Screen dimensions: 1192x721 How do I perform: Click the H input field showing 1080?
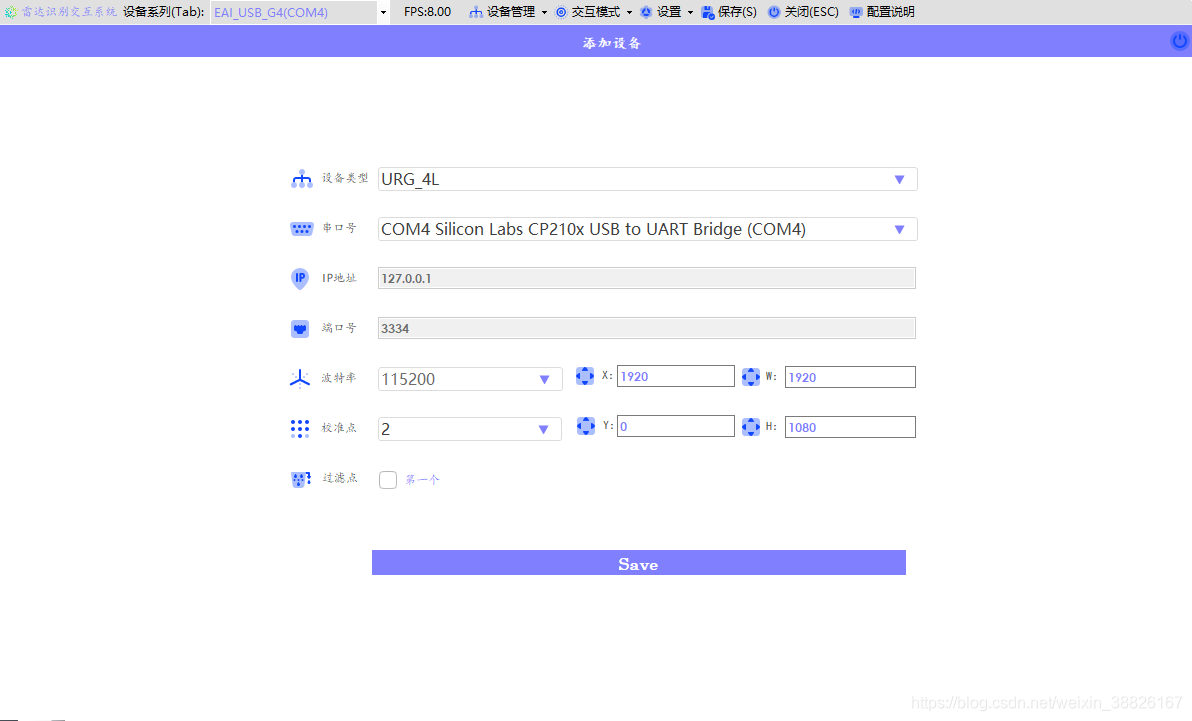point(850,427)
